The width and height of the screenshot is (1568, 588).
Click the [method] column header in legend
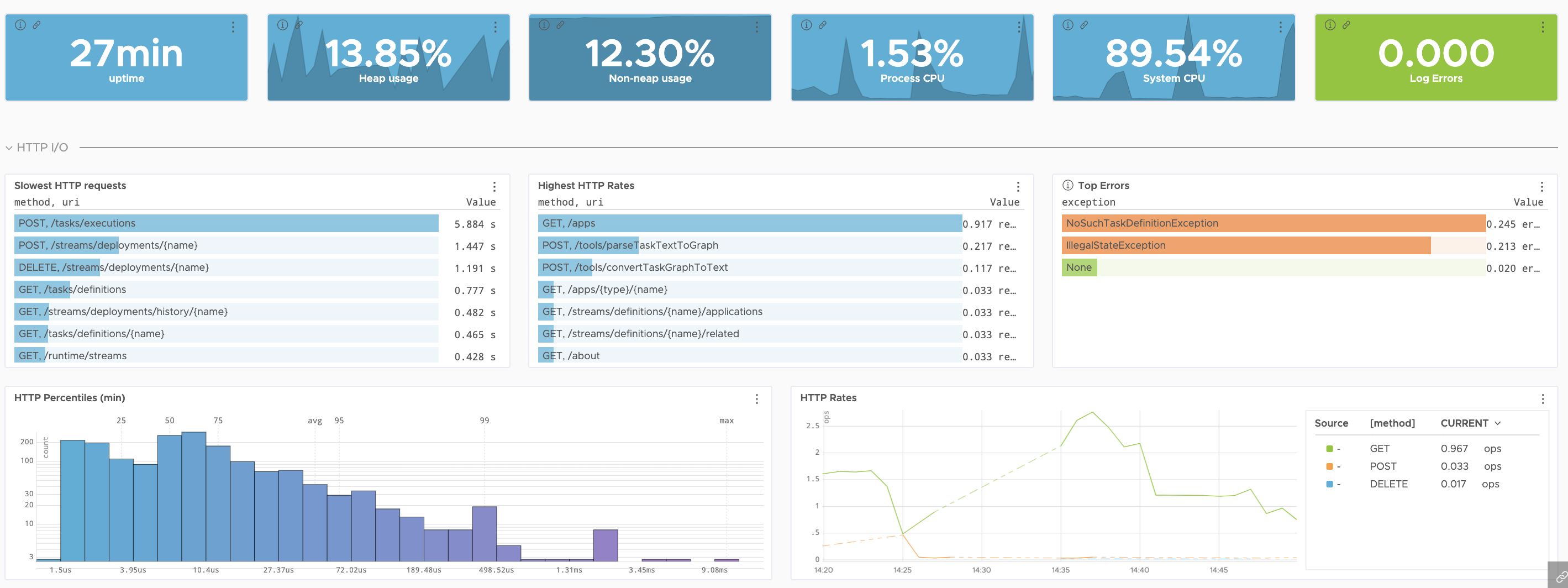[x=1392, y=423]
